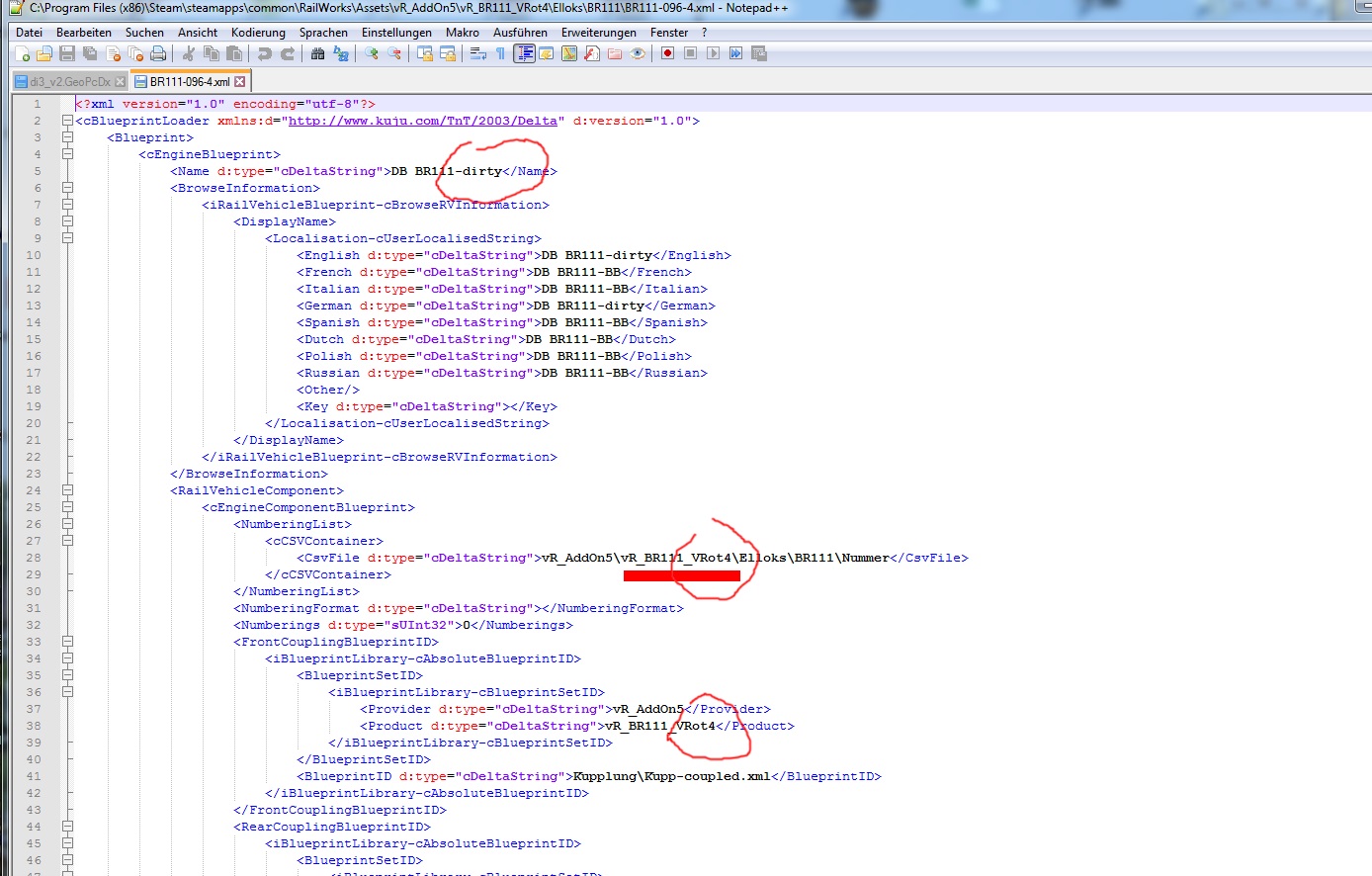Toggle synchronized horizontal scrolling
1372x876 pixels.
pyautogui.click(x=447, y=53)
